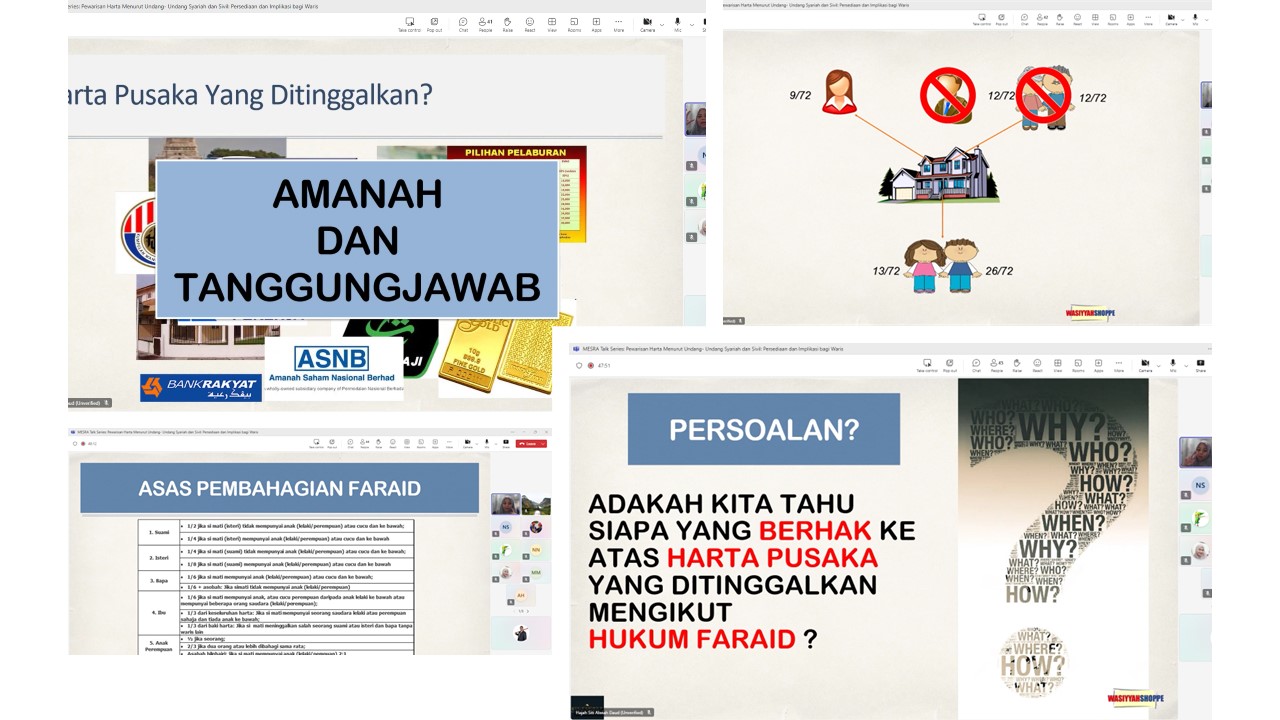The width and height of the screenshot is (1280, 720).
Task: Open Rooms in Amanah dan Tanggungjawab window
Action: click(574, 24)
